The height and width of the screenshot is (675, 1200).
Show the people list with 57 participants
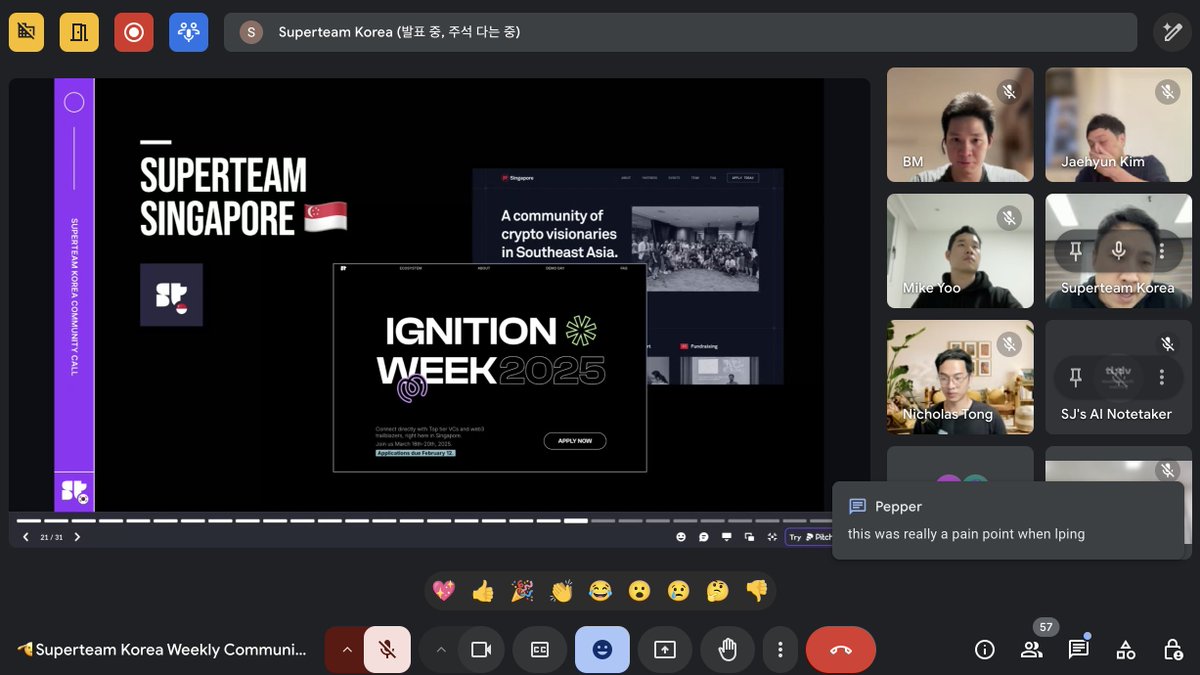pyautogui.click(x=1031, y=650)
